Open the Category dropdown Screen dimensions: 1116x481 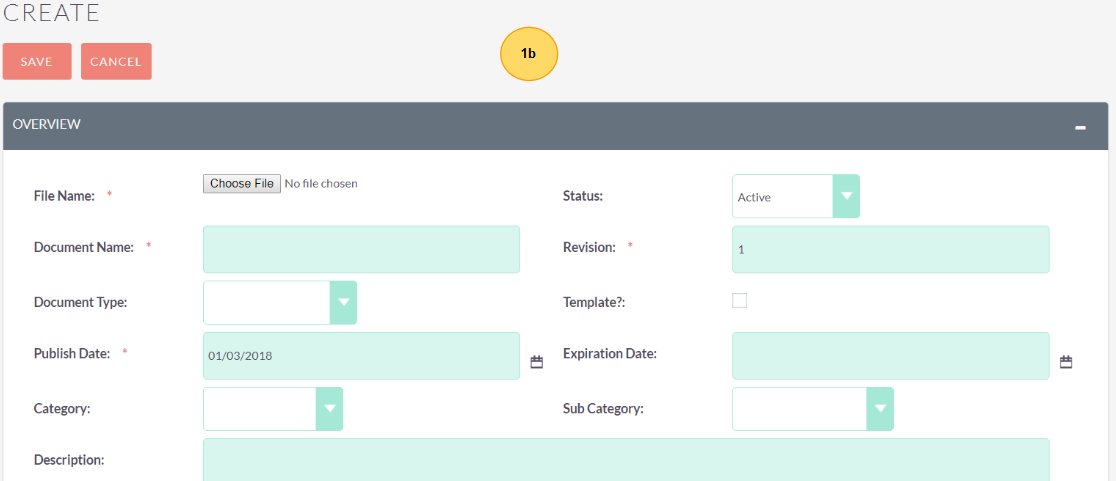pyautogui.click(x=273, y=409)
